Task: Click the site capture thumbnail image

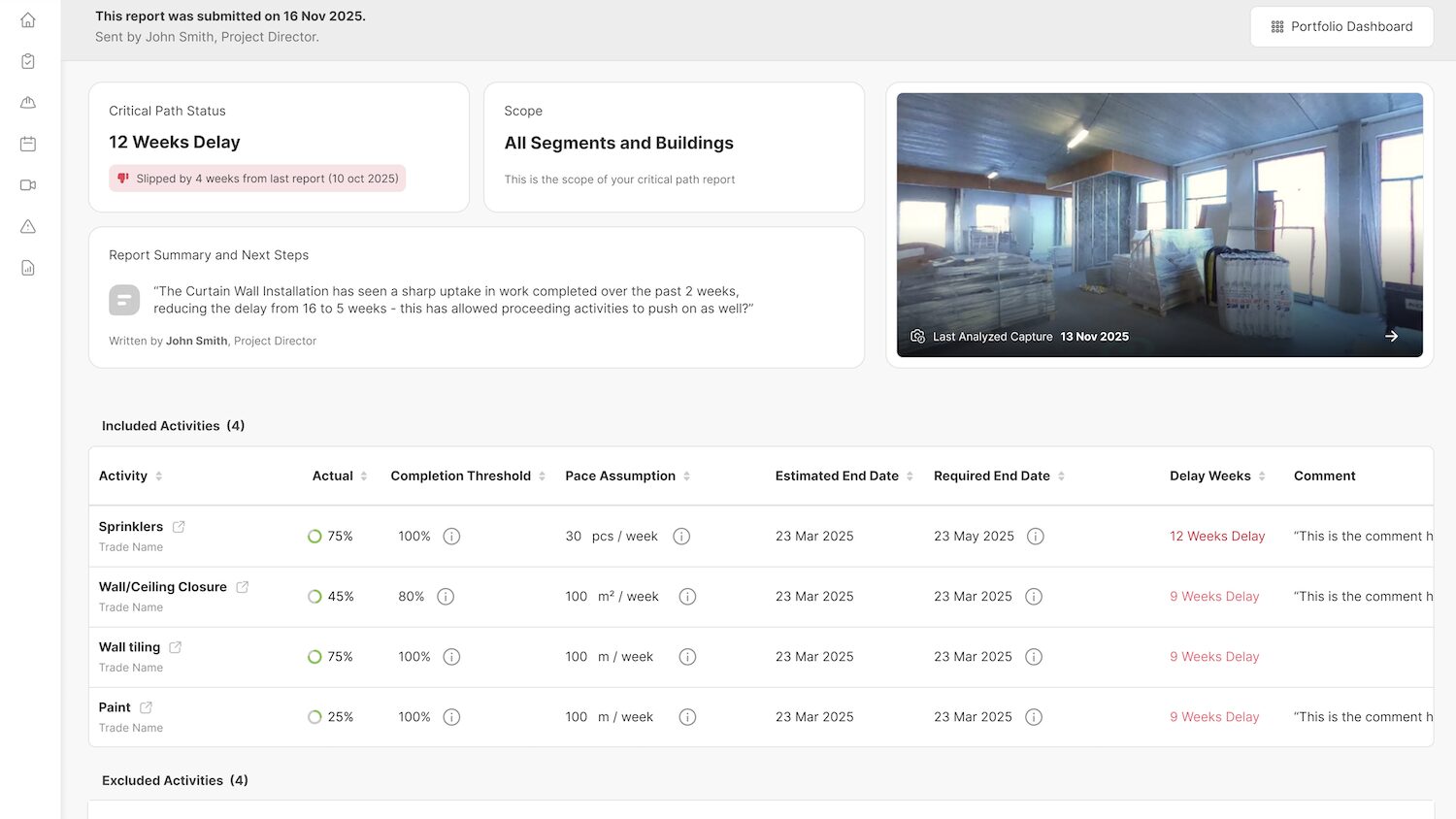Action: pos(1159,213)
